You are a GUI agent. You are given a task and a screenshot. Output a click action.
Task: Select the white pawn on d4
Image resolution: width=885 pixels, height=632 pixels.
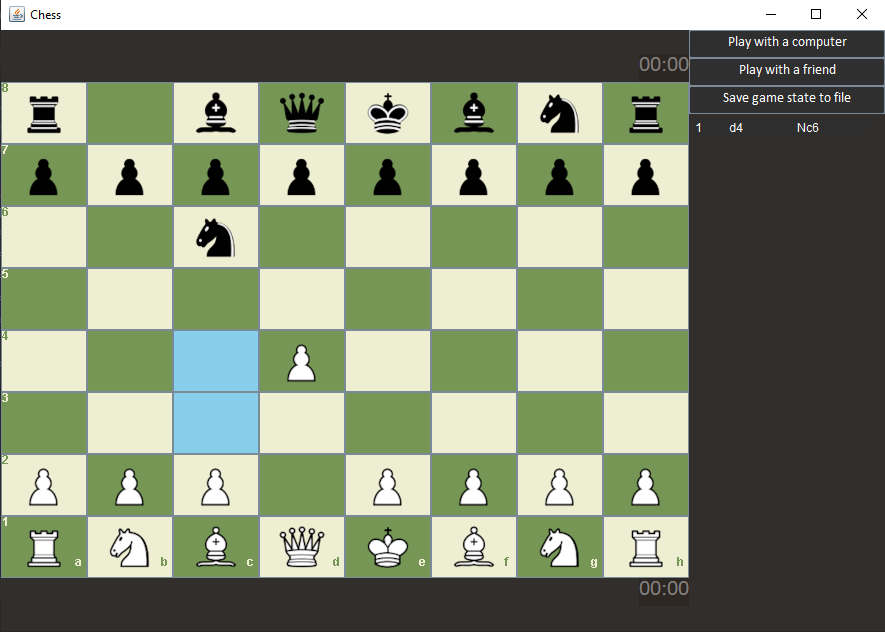pos(301,361)
